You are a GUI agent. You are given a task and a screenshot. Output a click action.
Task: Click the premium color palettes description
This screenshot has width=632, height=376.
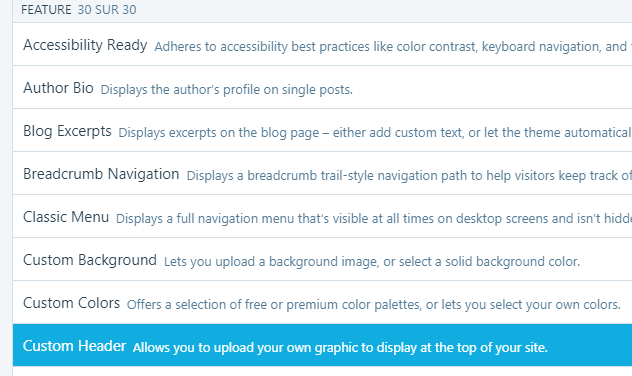tap(374, 305)
